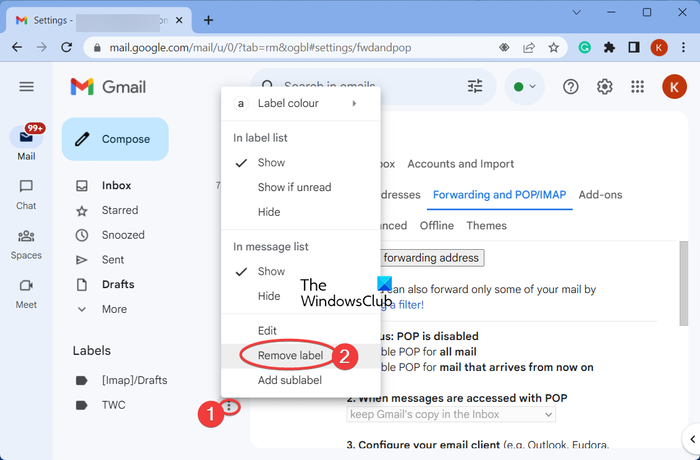Screen dimensions: 700x460
Task: Choose Edit in the label menu
Action: click(x=301, y=331)
